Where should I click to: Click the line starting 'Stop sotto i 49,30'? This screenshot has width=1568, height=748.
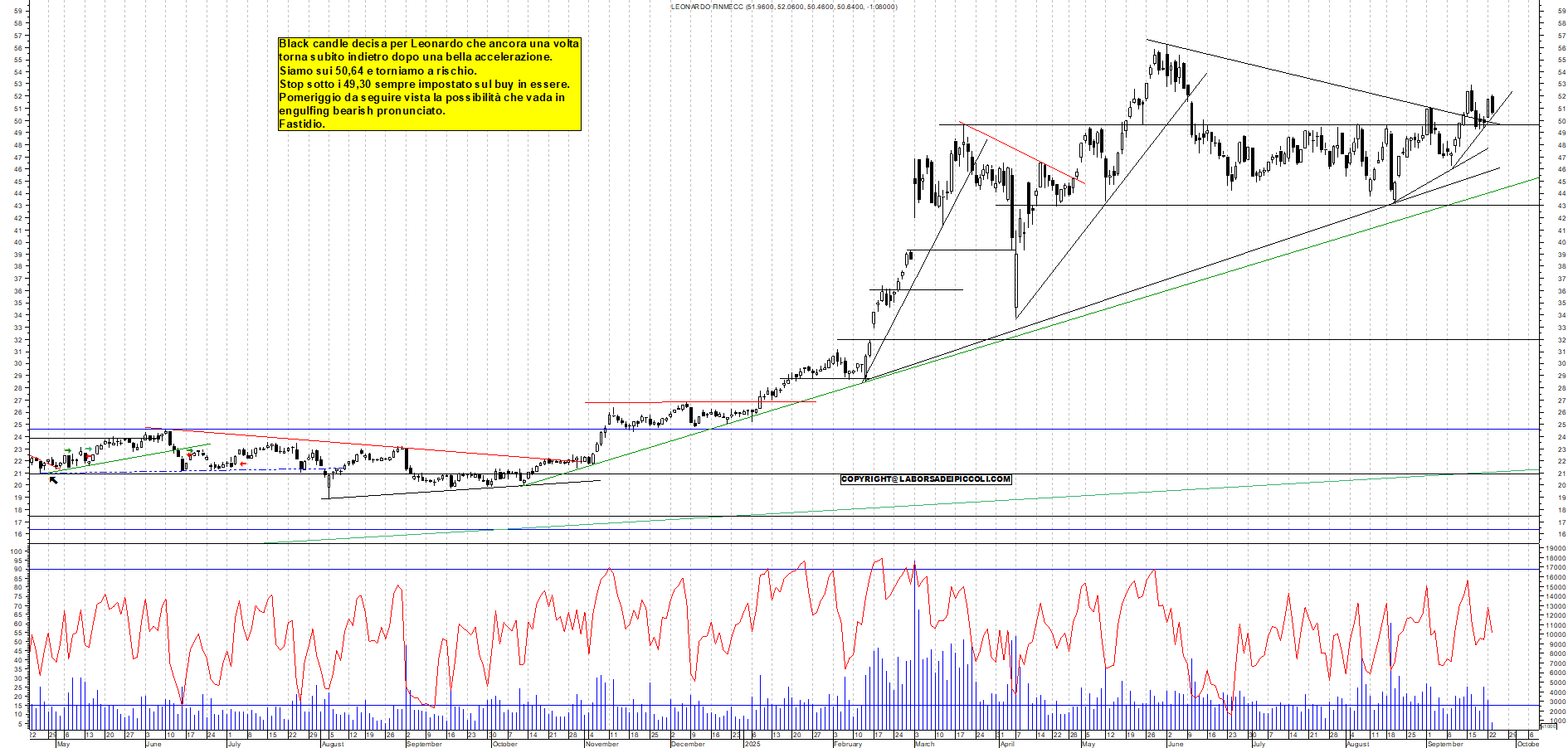[x=425, y=84]
